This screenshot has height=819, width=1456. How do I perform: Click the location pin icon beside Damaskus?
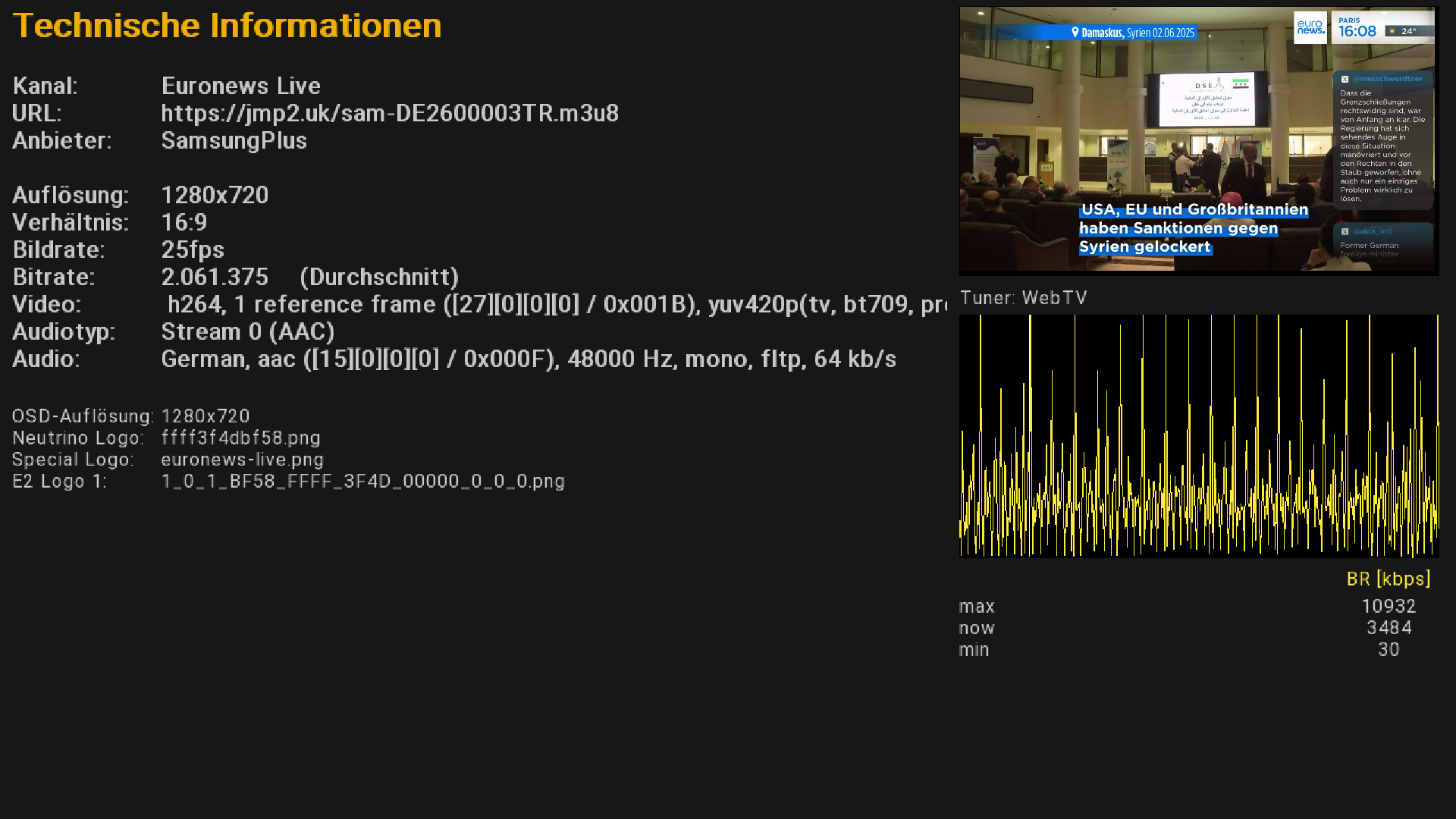tap(1075, 33)
